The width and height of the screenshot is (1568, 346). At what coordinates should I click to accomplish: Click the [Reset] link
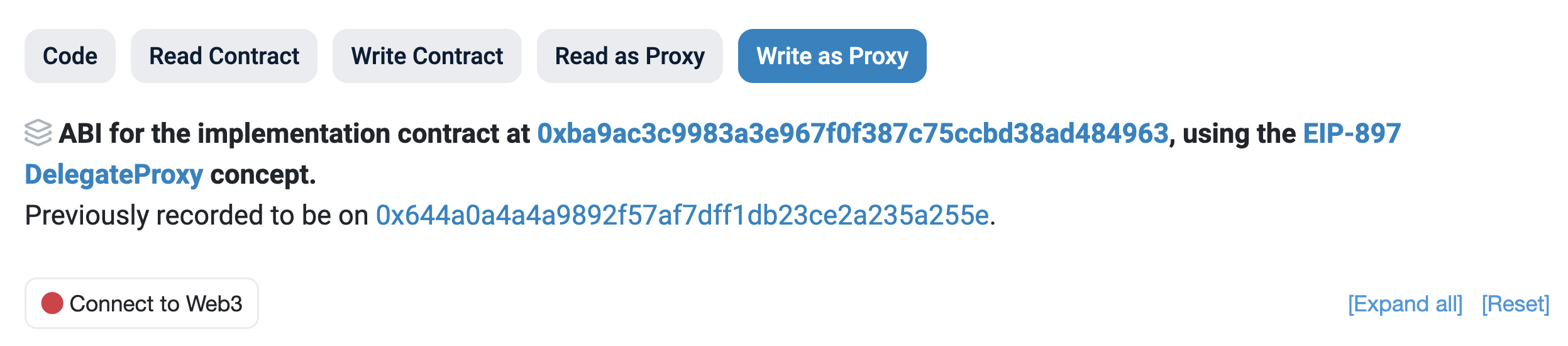(x=1515, y=304)
